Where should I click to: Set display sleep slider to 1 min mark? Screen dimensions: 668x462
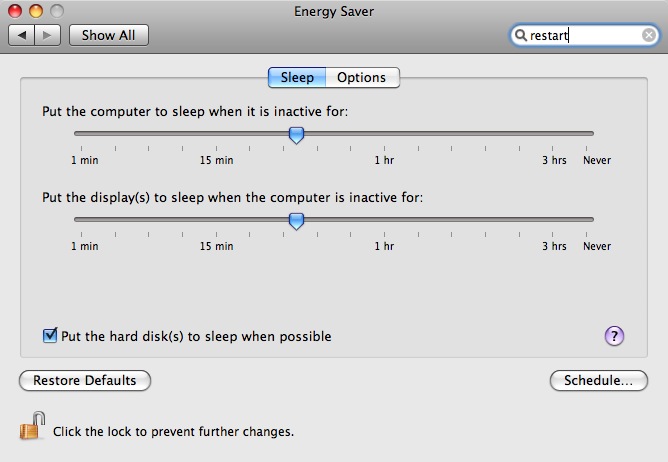(81, 219)
